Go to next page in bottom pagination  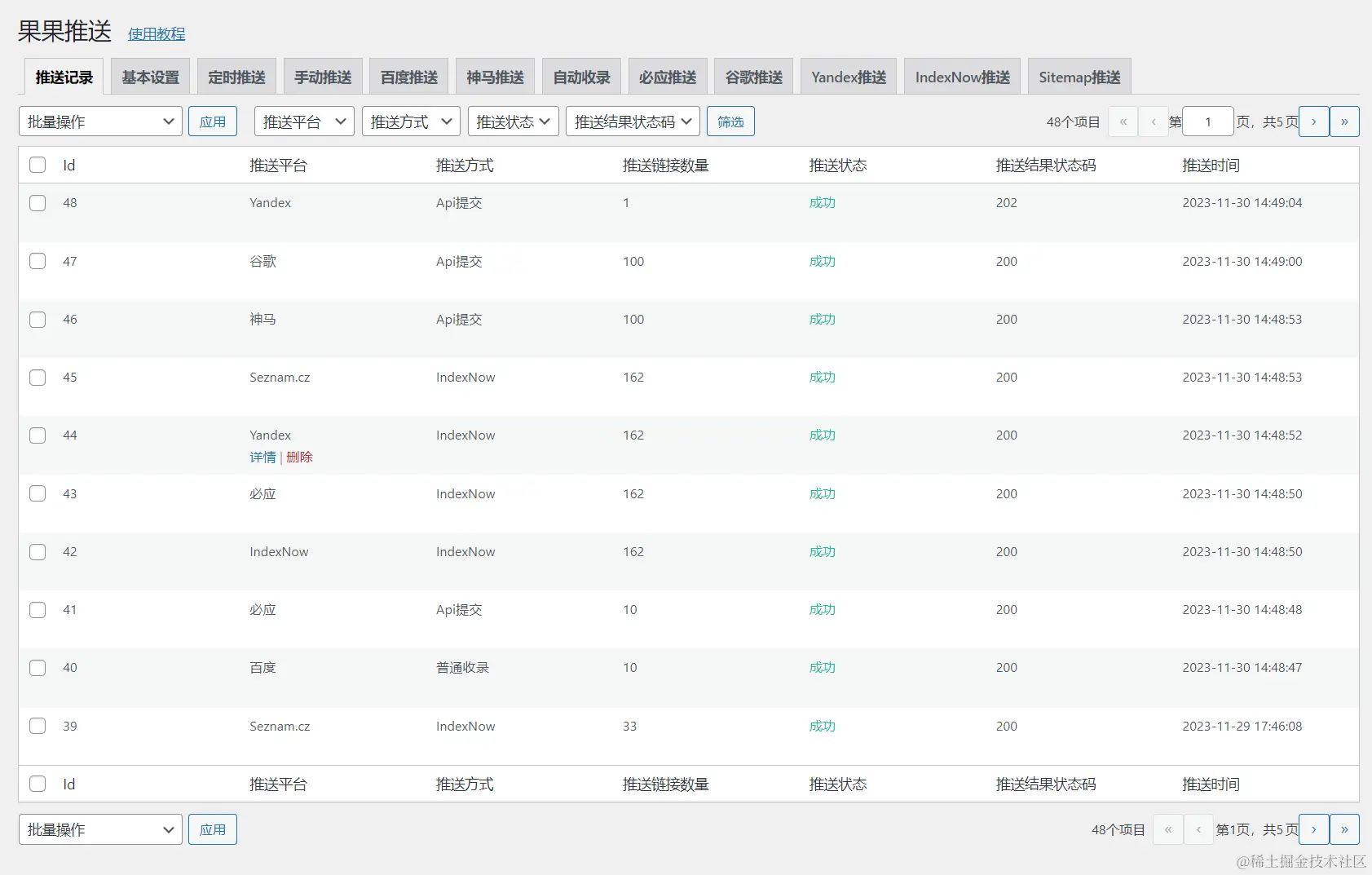click(1313, 829)
